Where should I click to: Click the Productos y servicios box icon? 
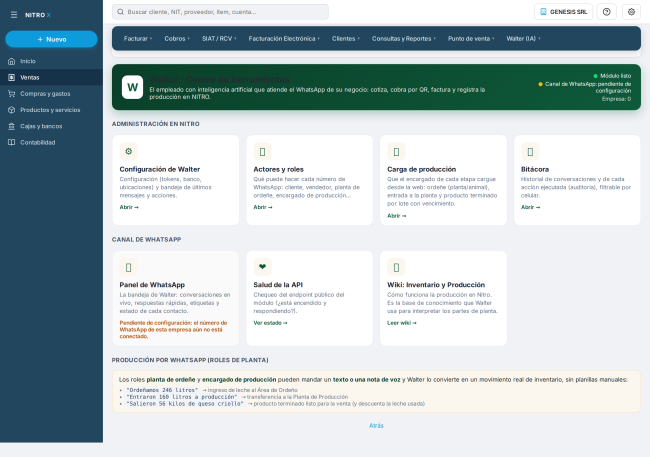click(12, 110)
